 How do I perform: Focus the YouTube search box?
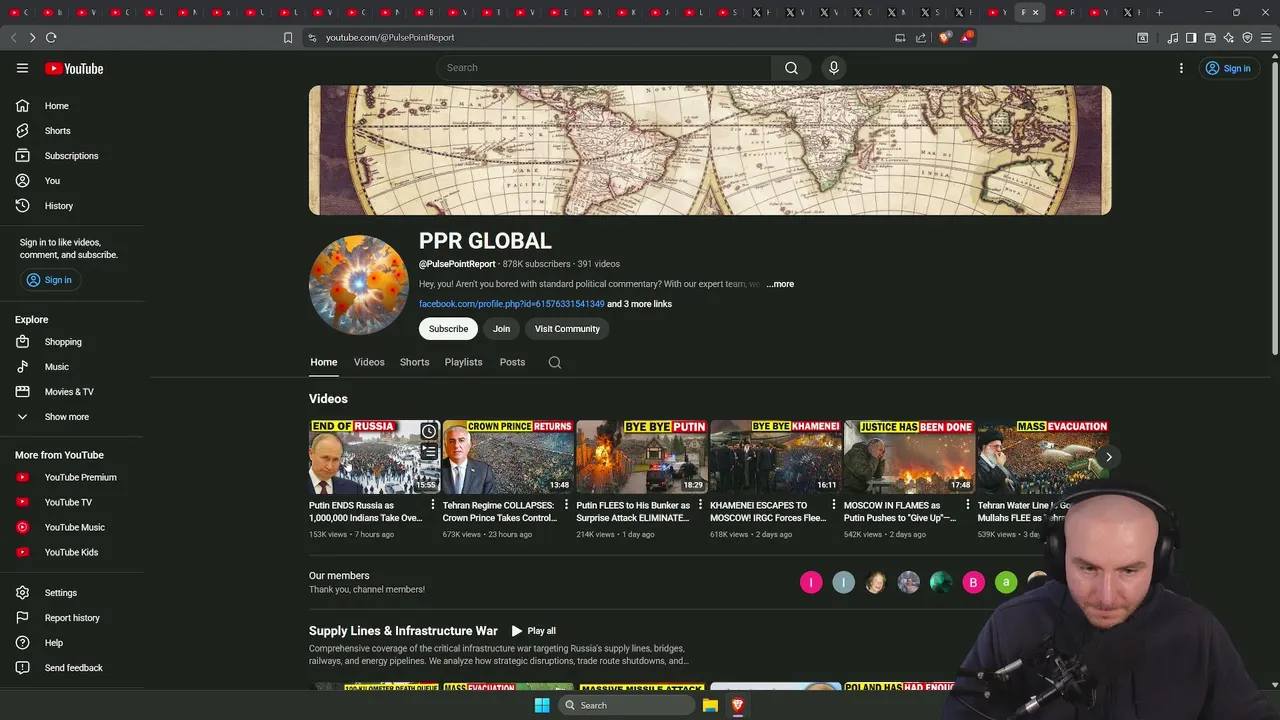(x=604, y=68)
